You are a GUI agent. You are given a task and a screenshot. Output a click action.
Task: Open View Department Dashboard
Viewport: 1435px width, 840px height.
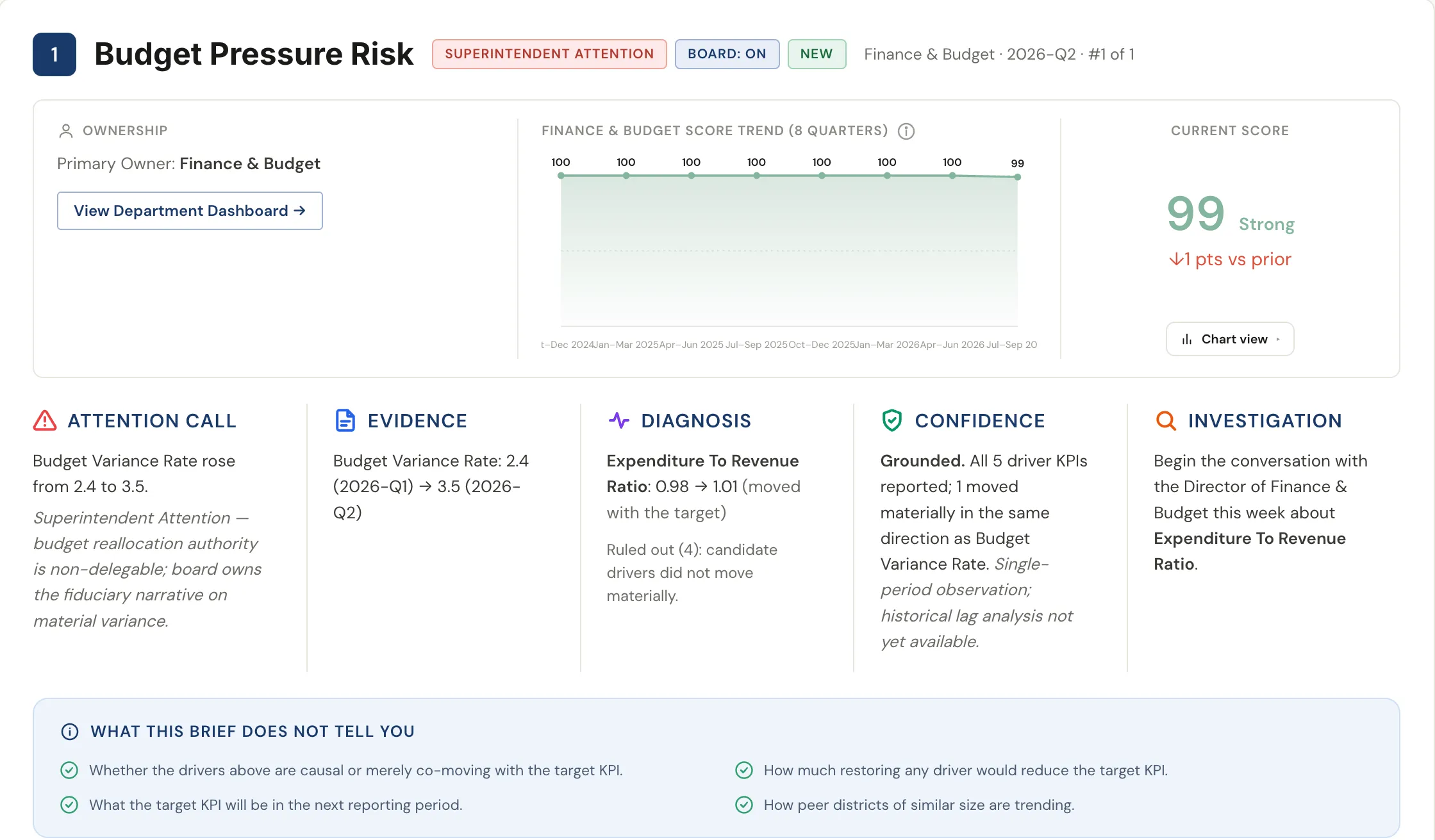[x=190, y=211]
